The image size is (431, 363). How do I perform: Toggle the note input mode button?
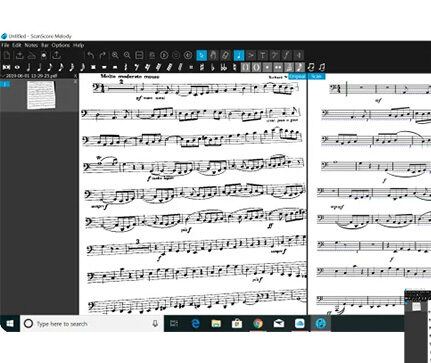239,55
